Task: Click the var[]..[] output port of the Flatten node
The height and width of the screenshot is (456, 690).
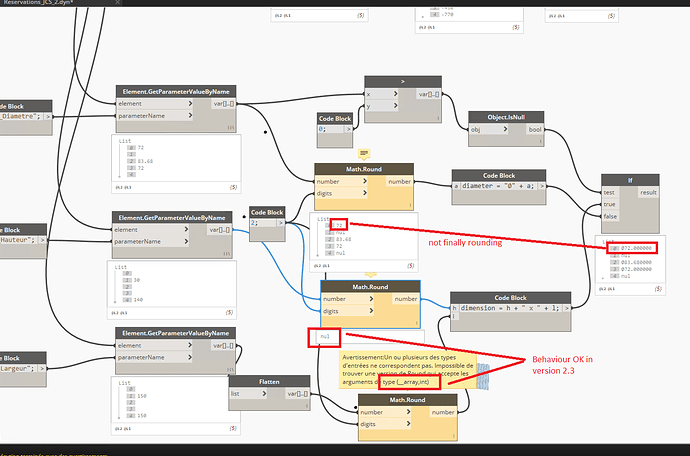Action: [297, 393]
